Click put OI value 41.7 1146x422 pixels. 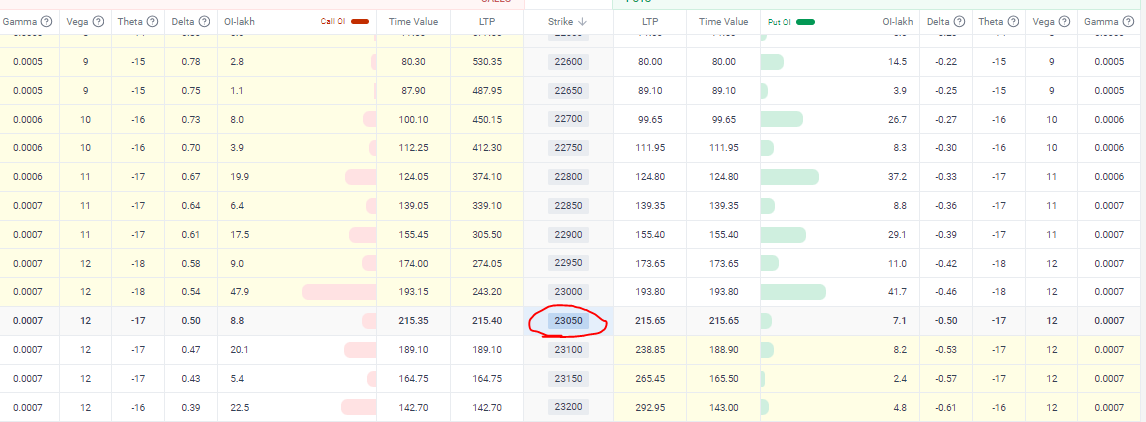click(x=898, y=292)
